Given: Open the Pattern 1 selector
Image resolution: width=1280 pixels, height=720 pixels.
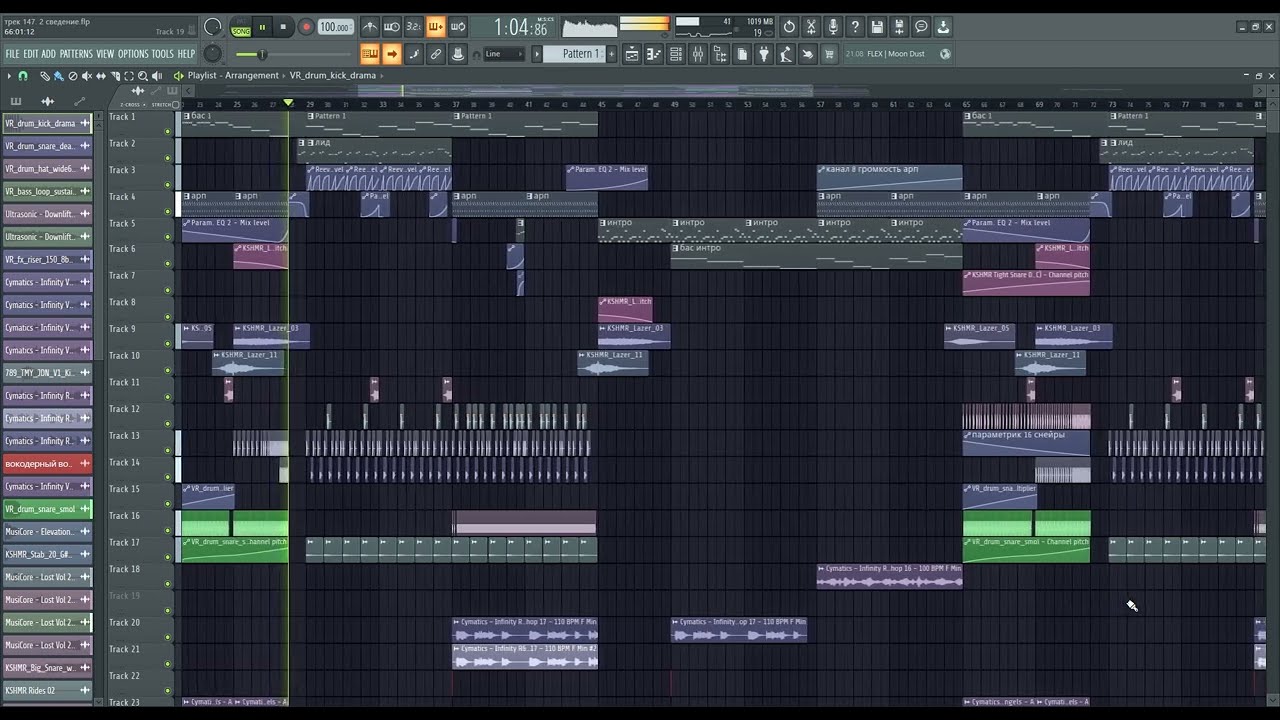Looking at the screenshot, I should tap(575, 54).
